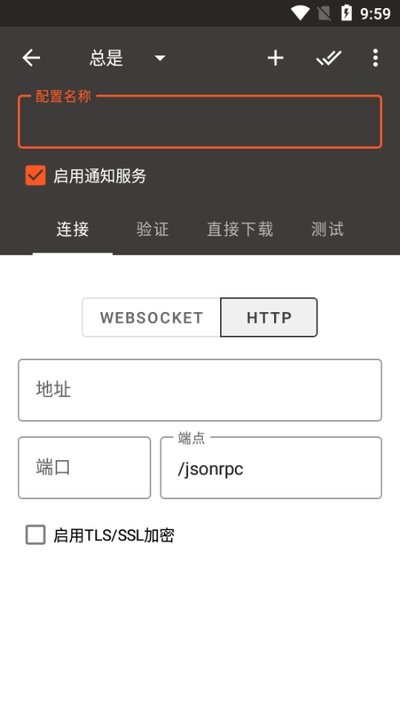Viewport: 400px width, 710px height.
Task: Open the three-dot overflow menu
Action: click(375, 58)
